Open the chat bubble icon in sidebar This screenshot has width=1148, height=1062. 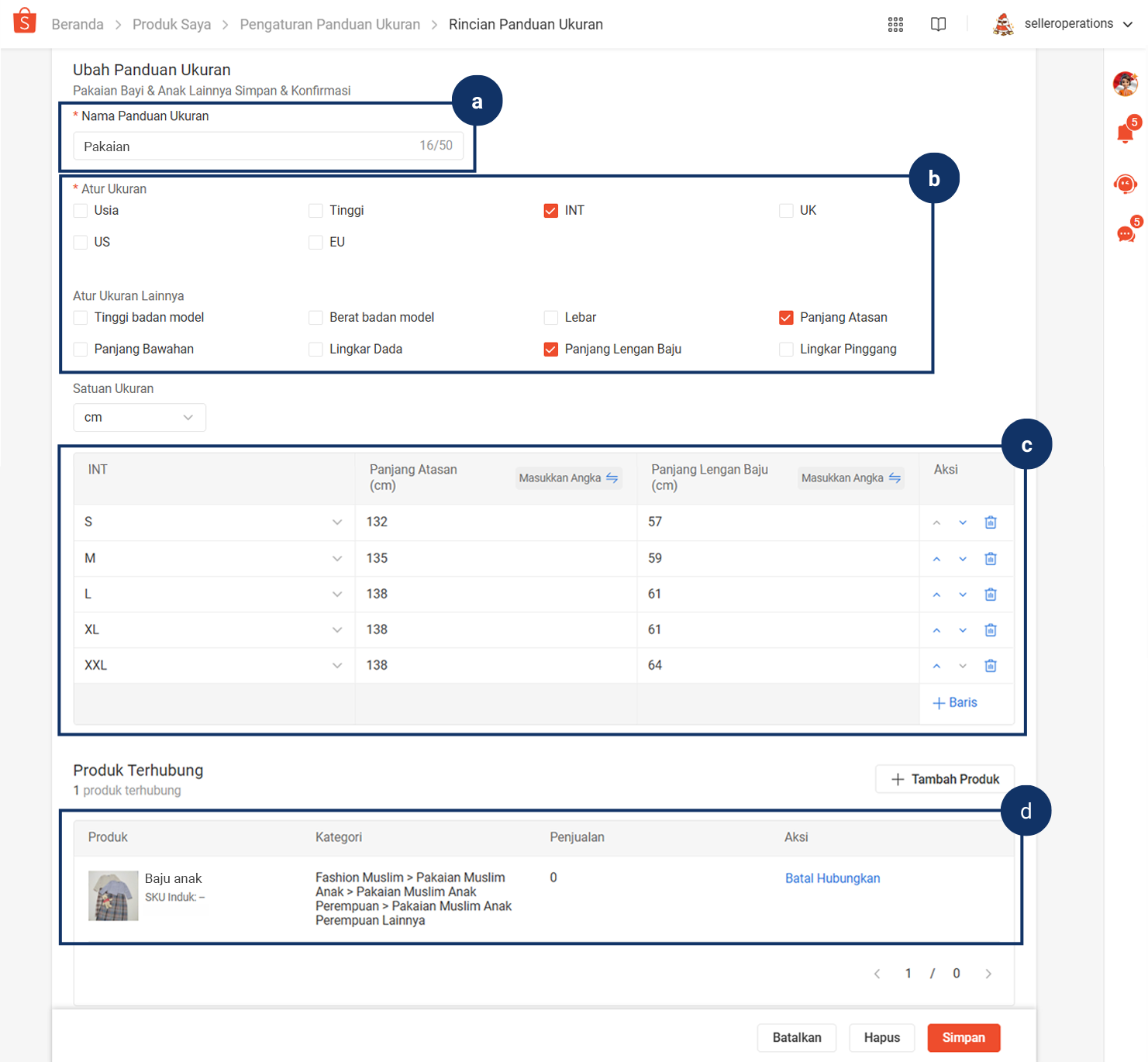[x=1126, y=233]
